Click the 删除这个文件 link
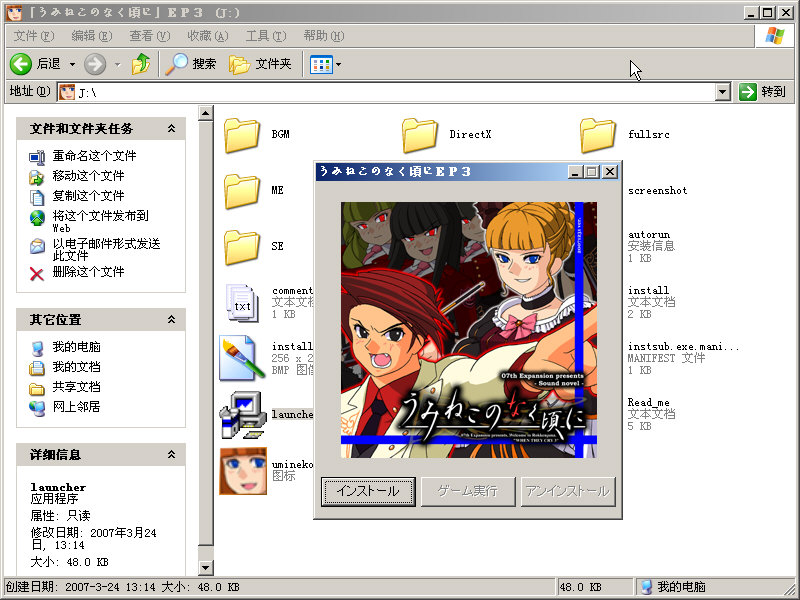Viewport: 800px width, 600px height. coord(88,272)
